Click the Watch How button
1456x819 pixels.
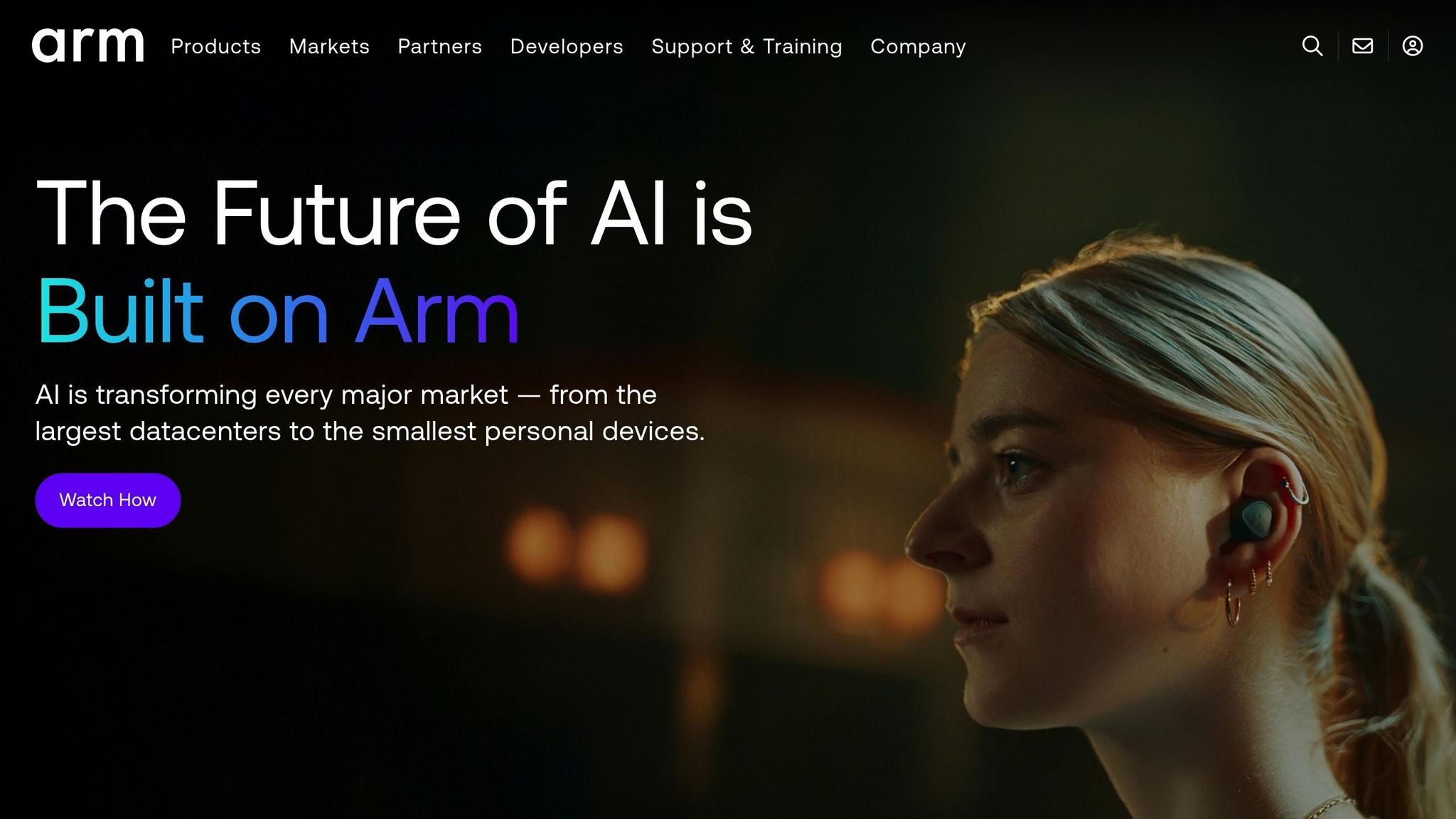point(108,500)
